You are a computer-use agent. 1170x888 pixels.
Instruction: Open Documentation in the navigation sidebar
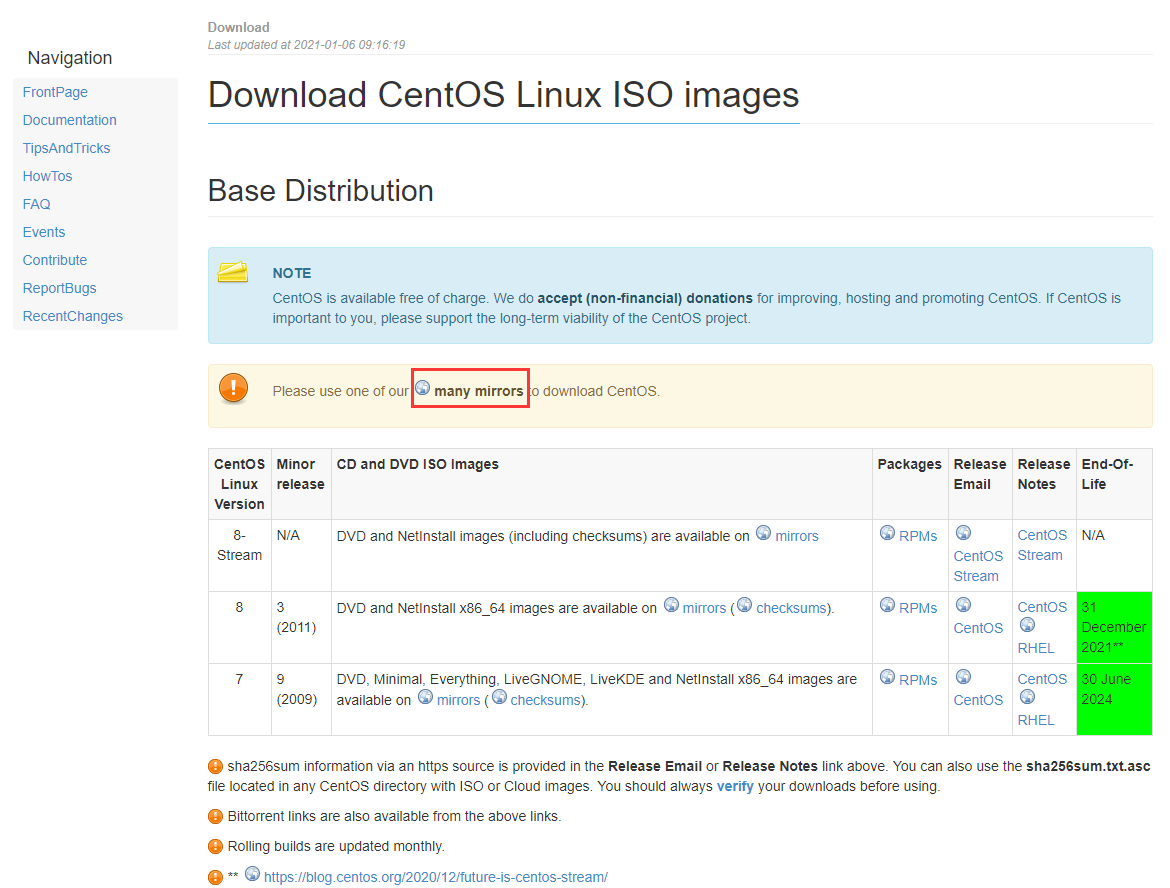[x=70, y=120]
